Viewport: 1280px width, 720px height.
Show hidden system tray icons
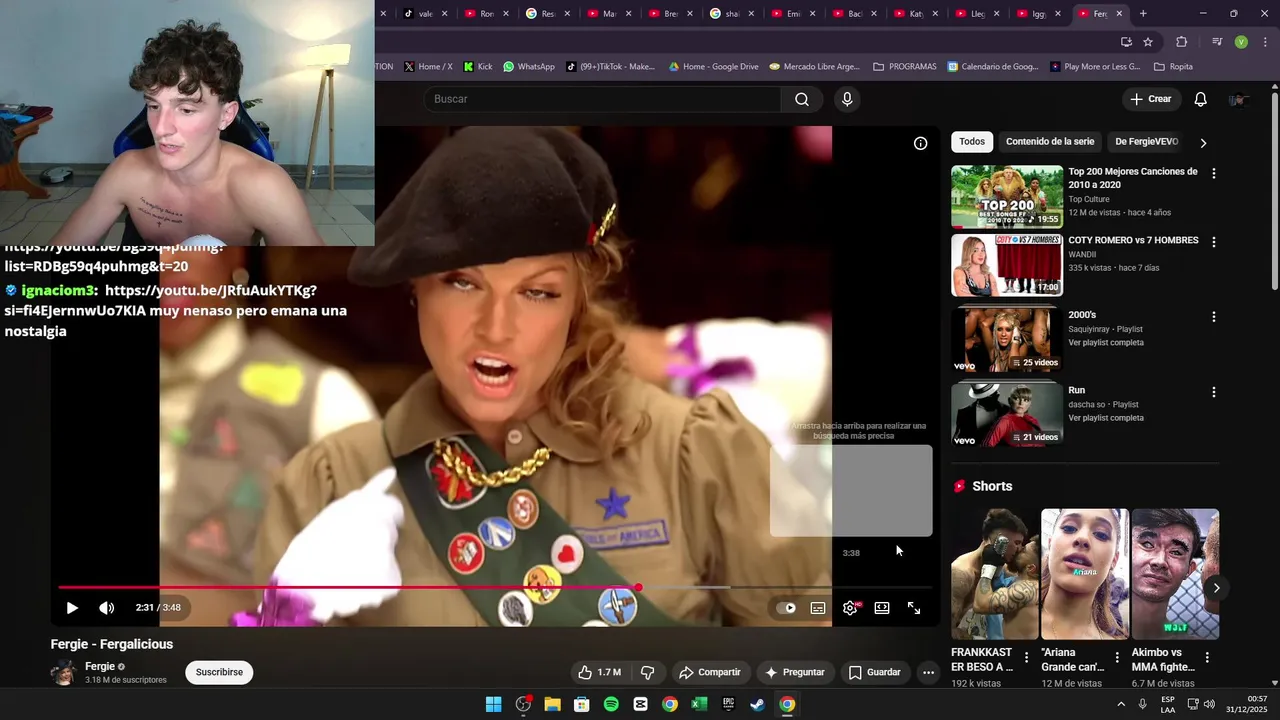pyautogui.click(x=1120, y=704)
